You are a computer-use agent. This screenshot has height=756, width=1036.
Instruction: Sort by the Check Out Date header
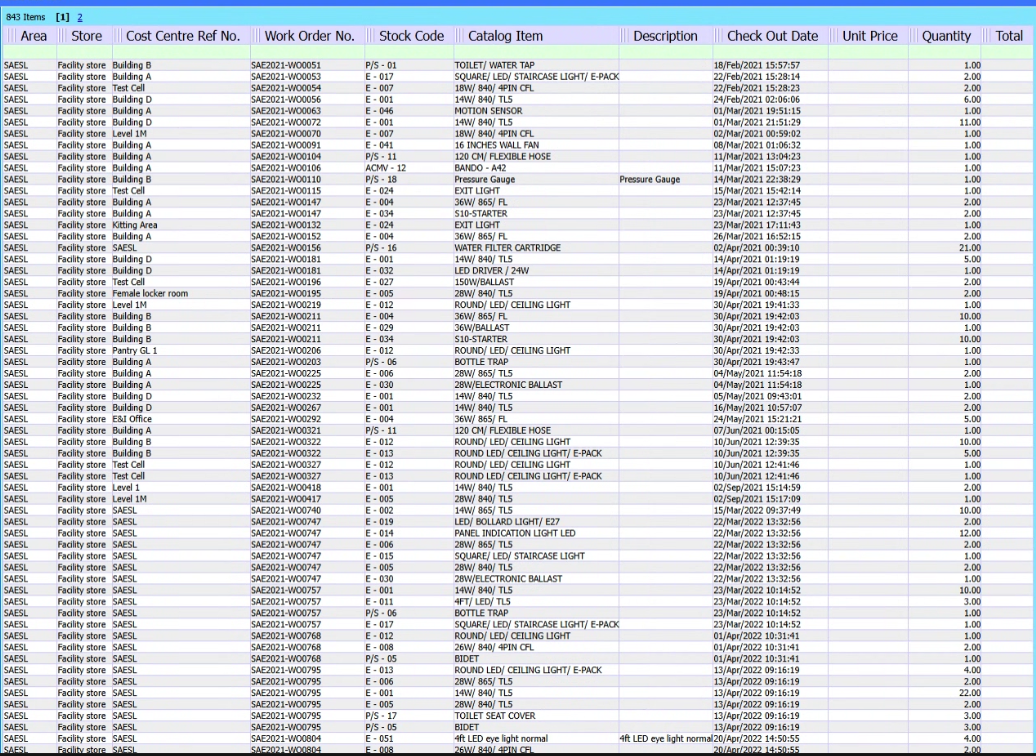point(772,36)
